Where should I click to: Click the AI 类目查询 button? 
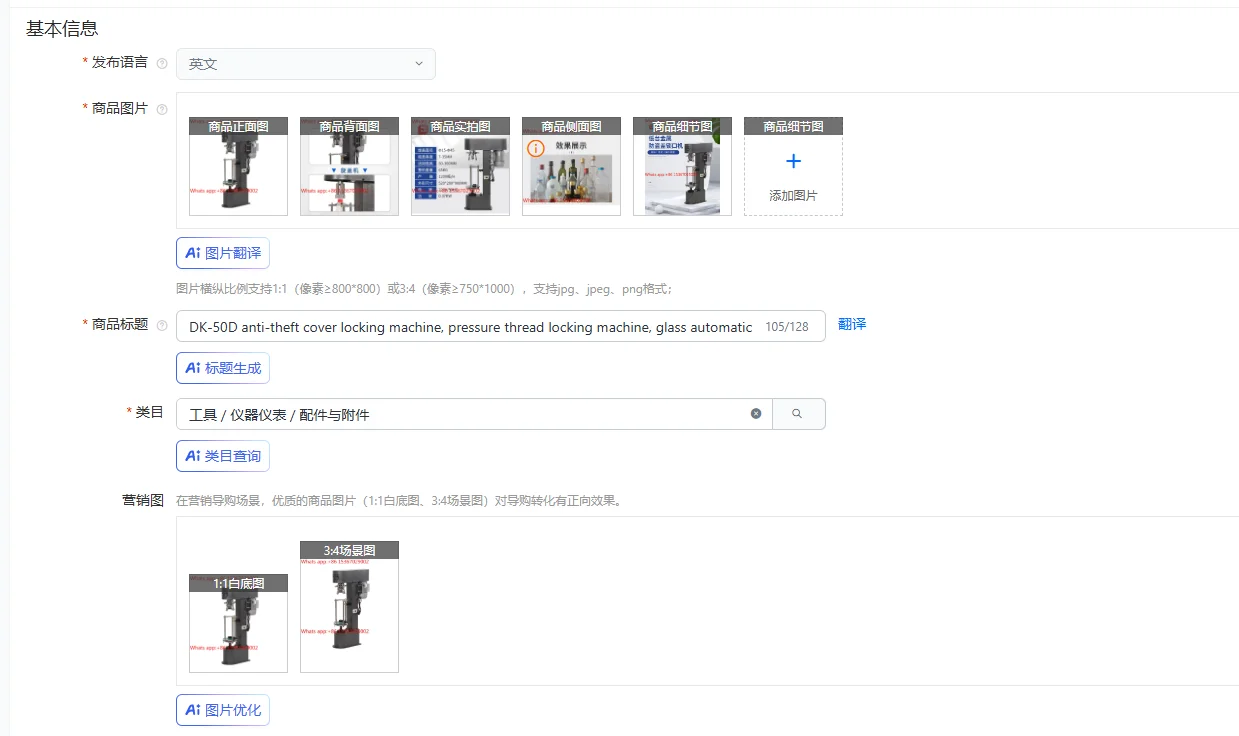(x=223, y=456)
